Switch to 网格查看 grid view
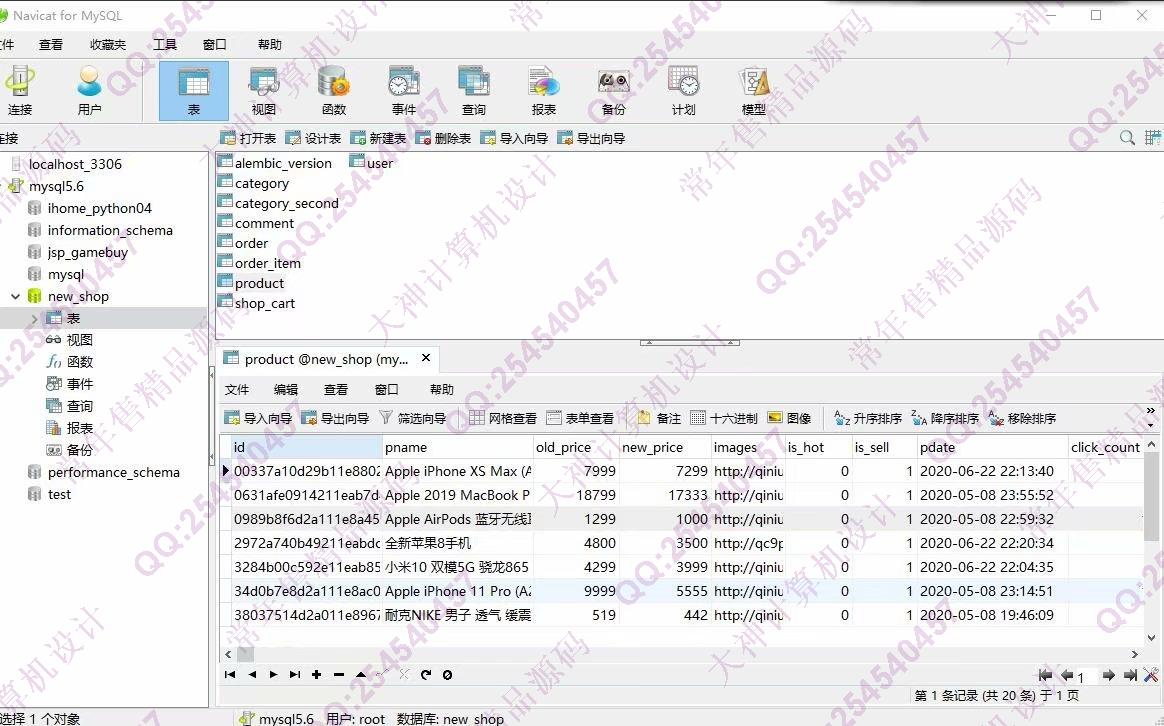This screenshot has width=1164, height=726. (503, 418)
